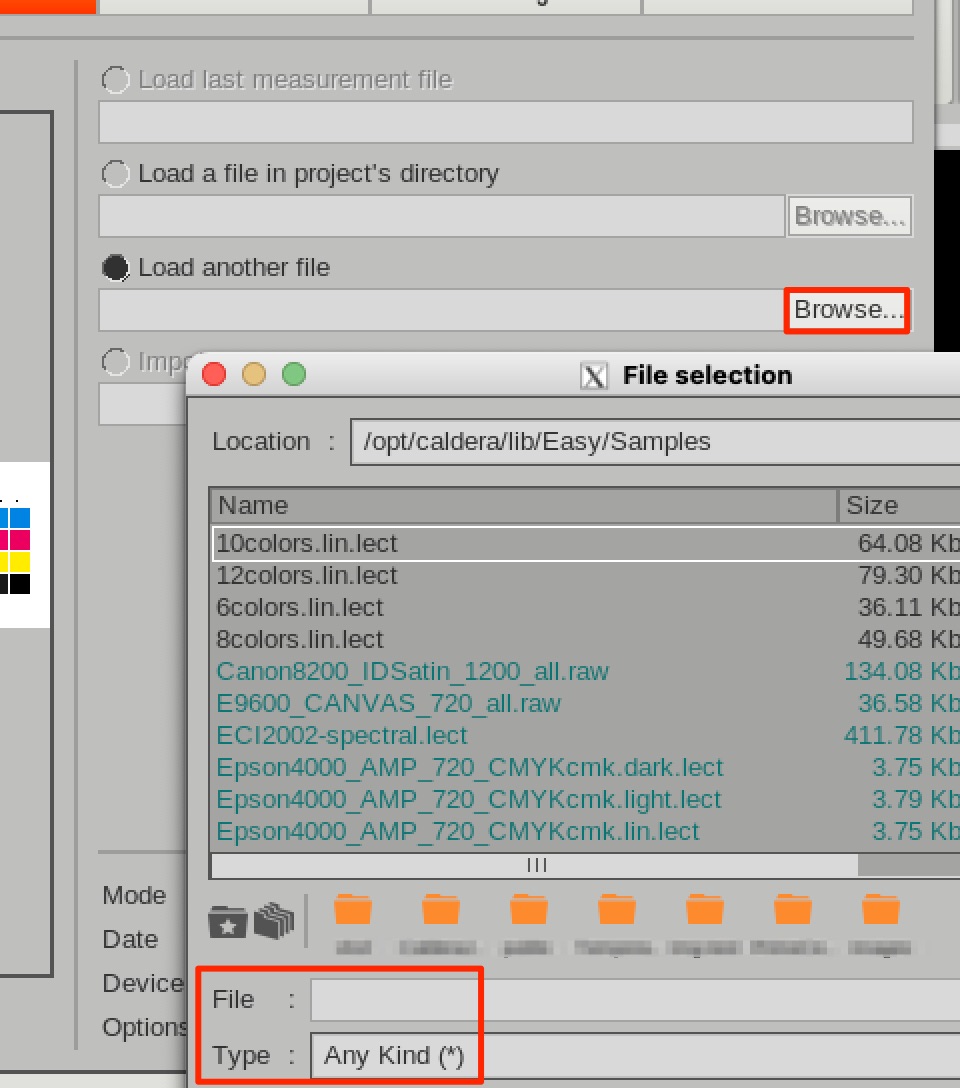Click the green zoom button of File selection

[294, 375]
